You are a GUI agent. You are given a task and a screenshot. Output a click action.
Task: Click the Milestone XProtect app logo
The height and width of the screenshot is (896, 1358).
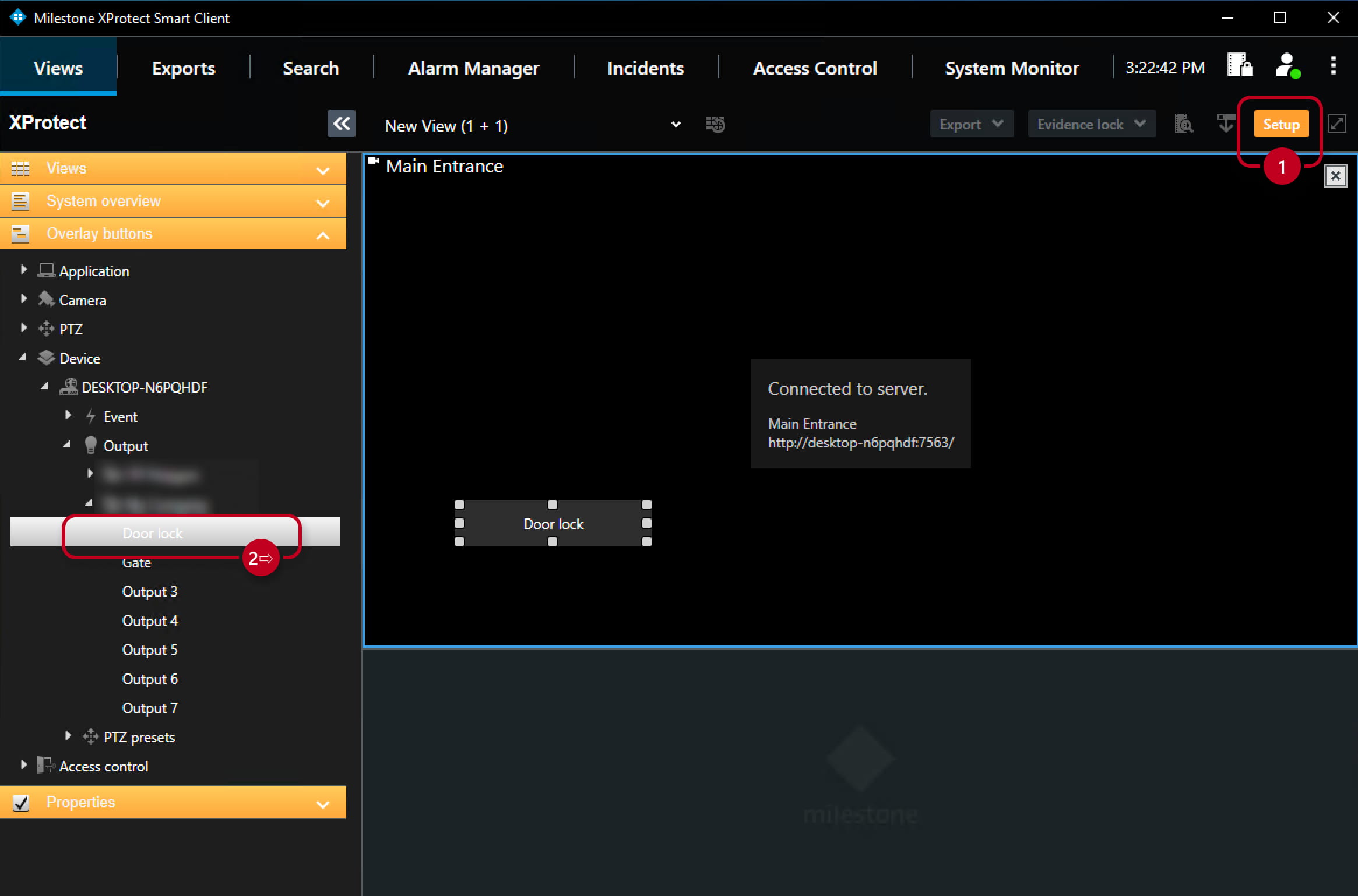point(18,17)
